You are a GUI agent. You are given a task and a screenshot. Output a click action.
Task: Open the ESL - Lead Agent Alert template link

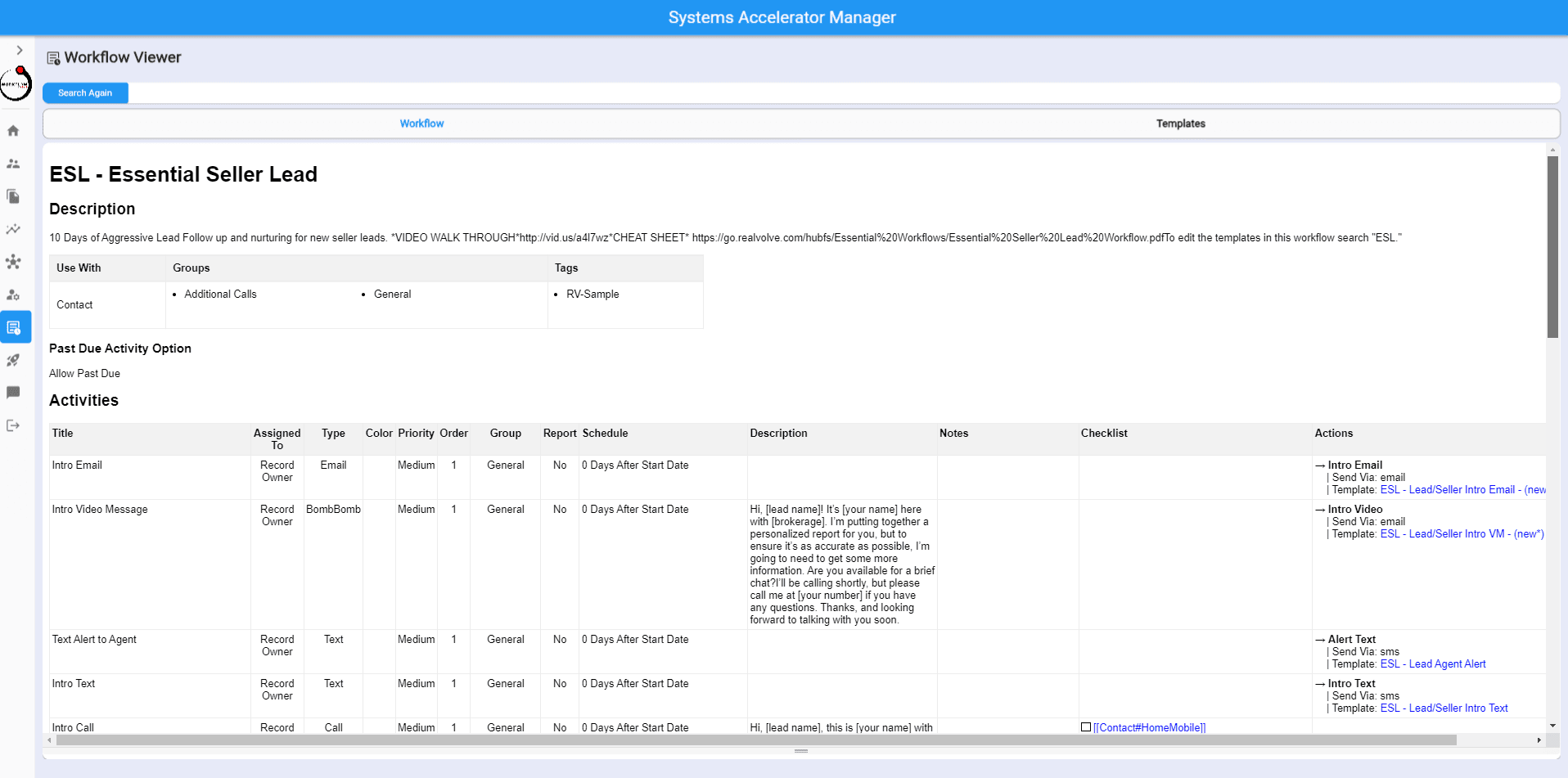(x=1432, y=664)
